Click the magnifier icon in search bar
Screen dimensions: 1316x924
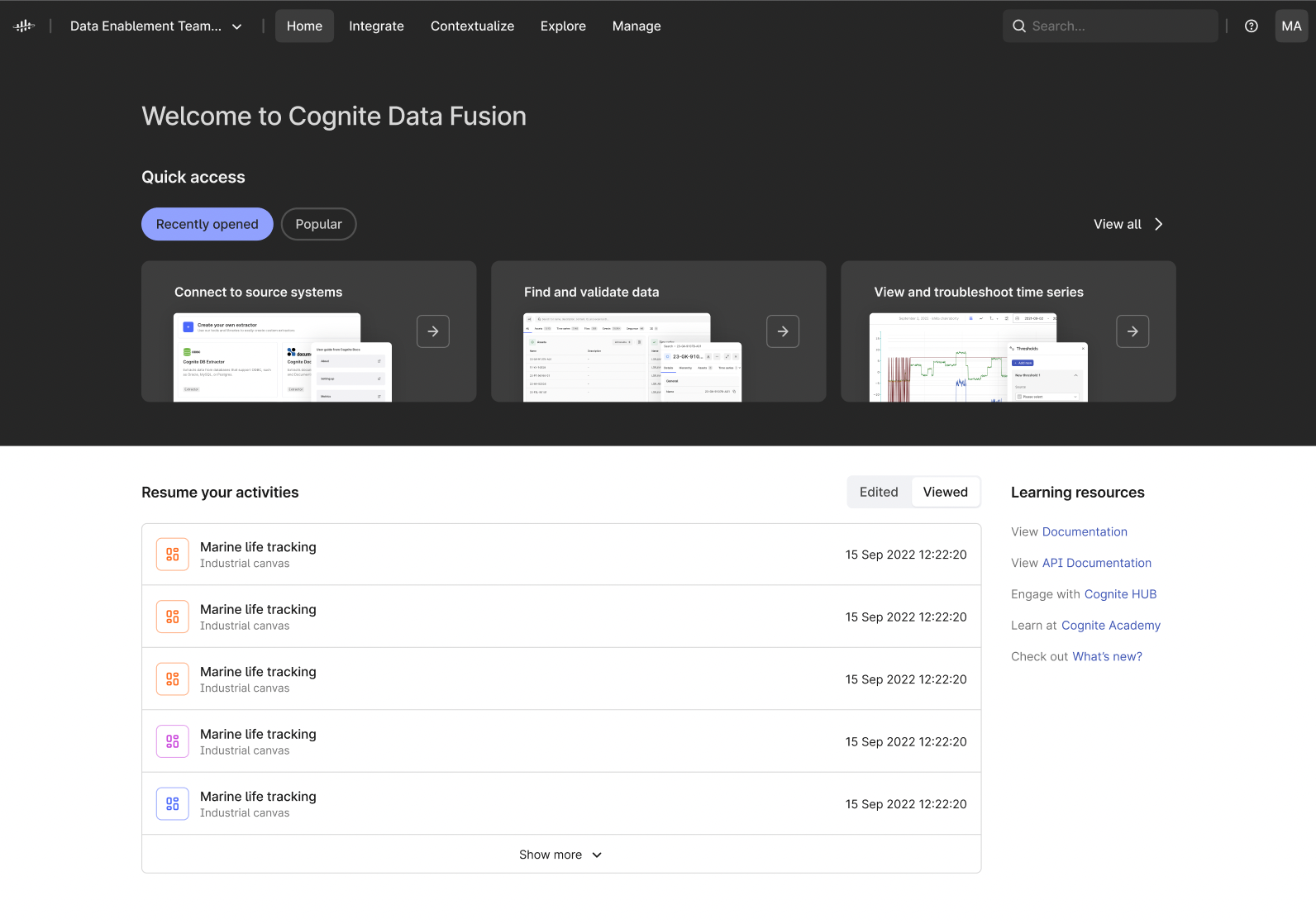coord(1019,26)
